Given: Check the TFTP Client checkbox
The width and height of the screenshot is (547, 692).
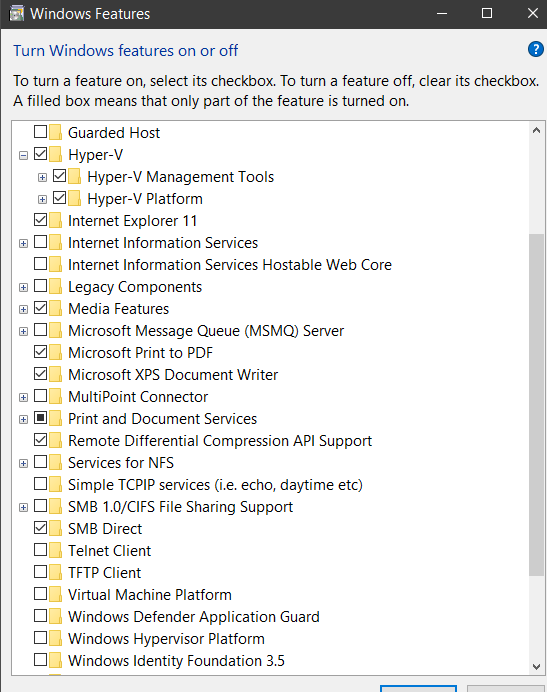Looking at the screenshot, I should point(41,572).
